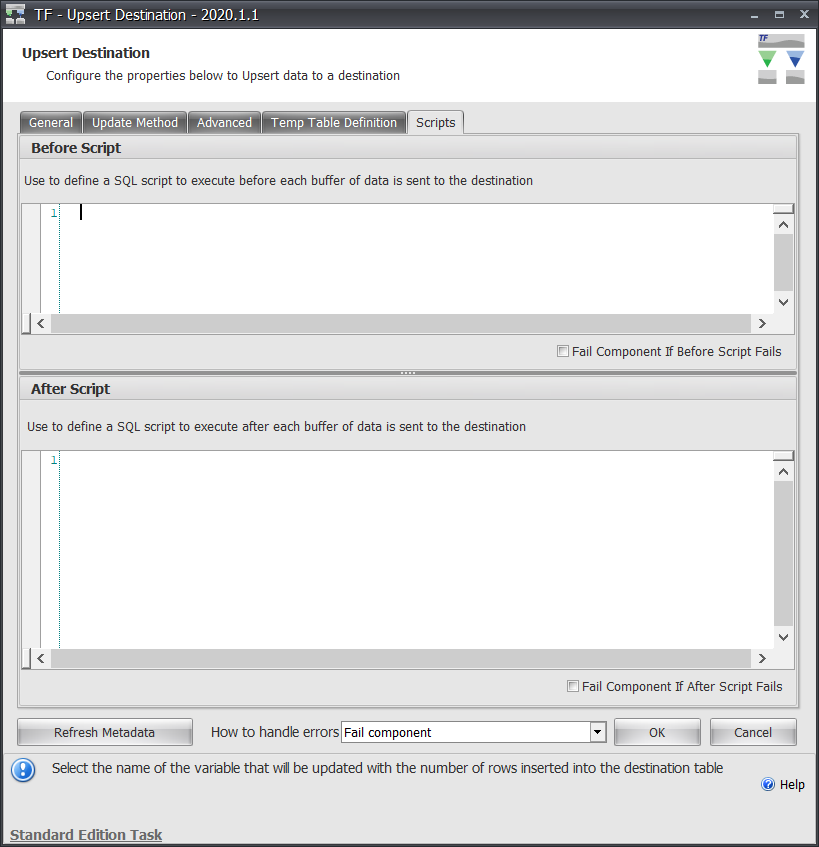Screen dimensions: 819x847
Task: Click the TF icon in the title bar
Action: click(x=14, y=14)
